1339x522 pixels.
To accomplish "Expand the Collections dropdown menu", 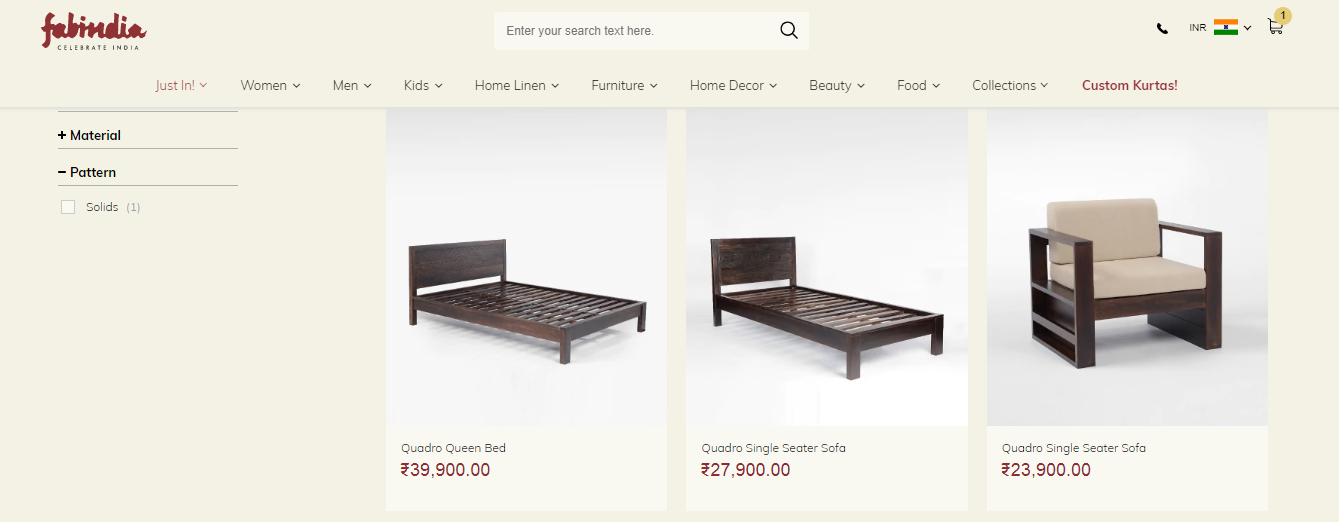I will [1010, 85].
